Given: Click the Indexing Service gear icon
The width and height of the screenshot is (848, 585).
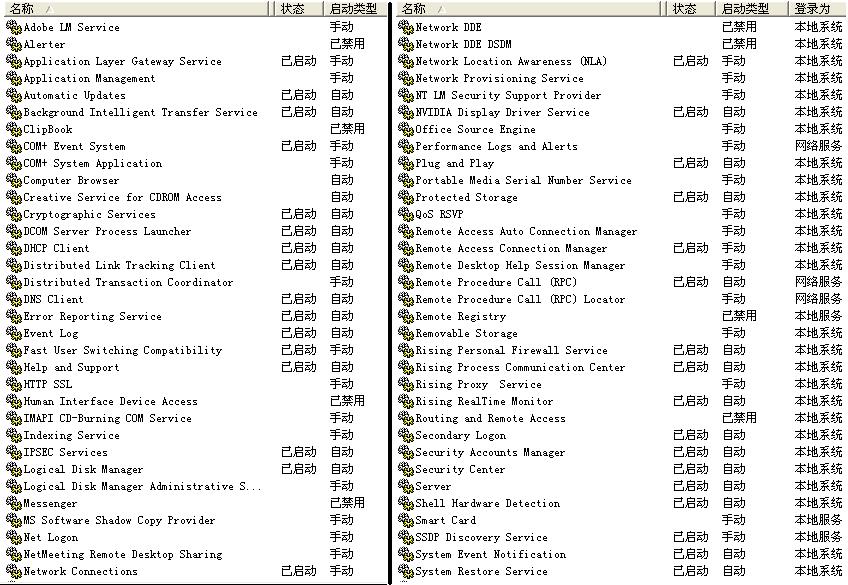Looking at the screenshot, I should tap(14, 435).
